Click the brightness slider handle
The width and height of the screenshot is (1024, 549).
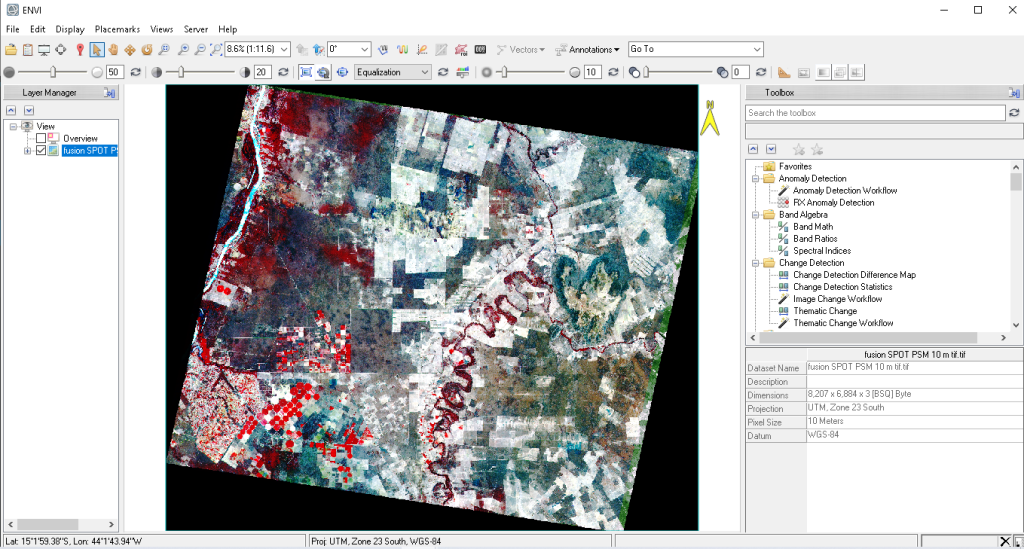tap(53, 72)
